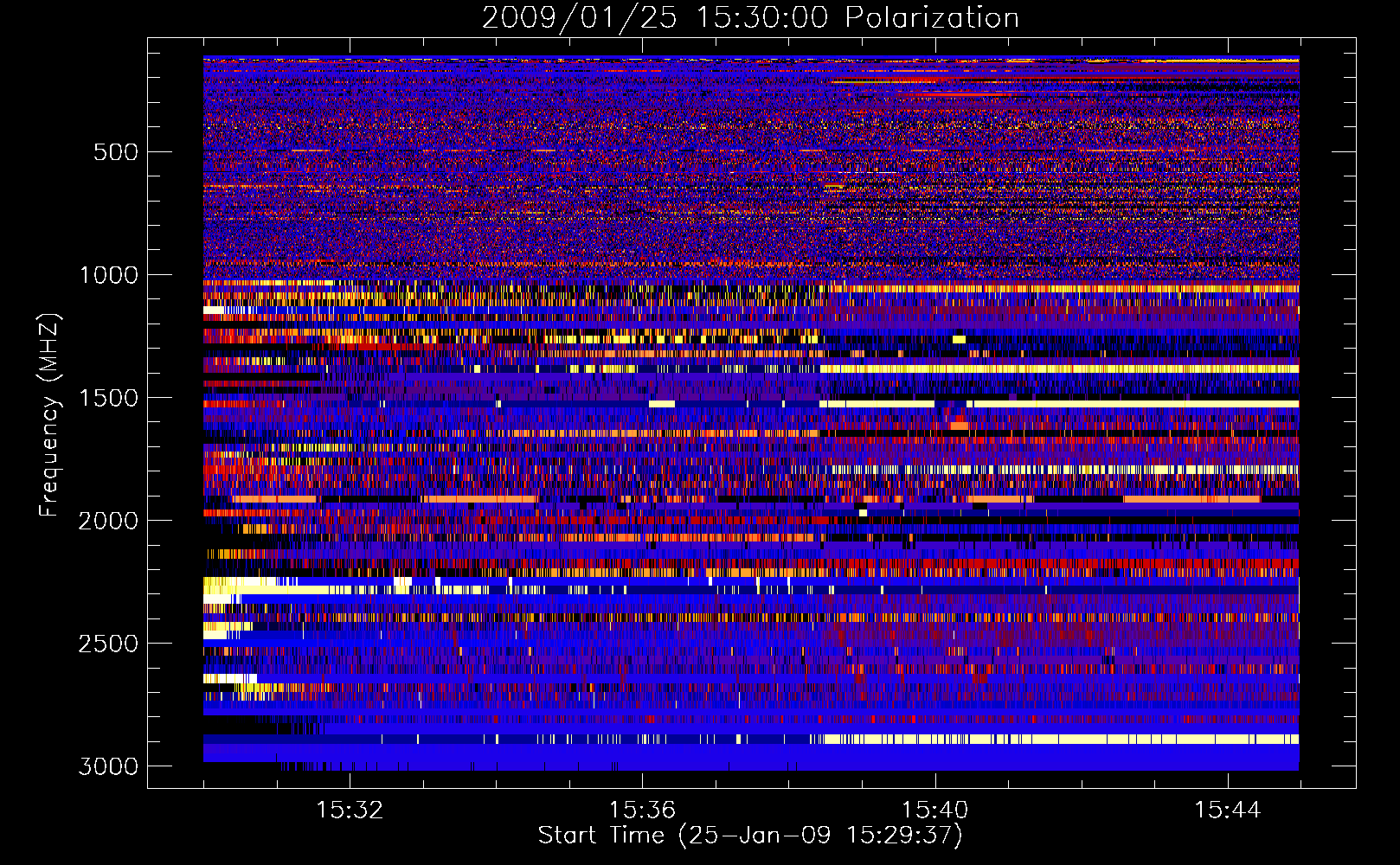Click the 15:44 time tick label
The height and width of the screenshot is (865, 1400).
1227,811
